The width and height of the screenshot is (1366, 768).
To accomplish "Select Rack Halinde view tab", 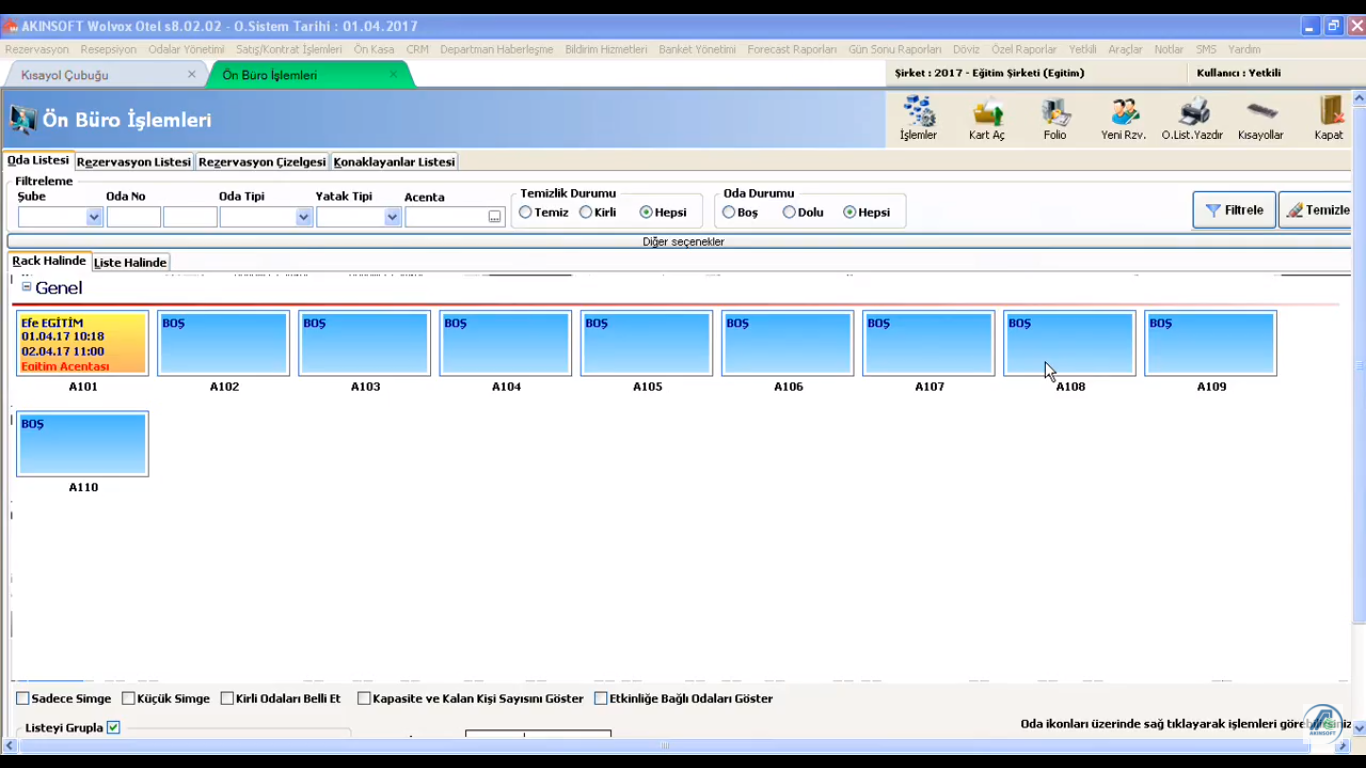I will (49, 261).
